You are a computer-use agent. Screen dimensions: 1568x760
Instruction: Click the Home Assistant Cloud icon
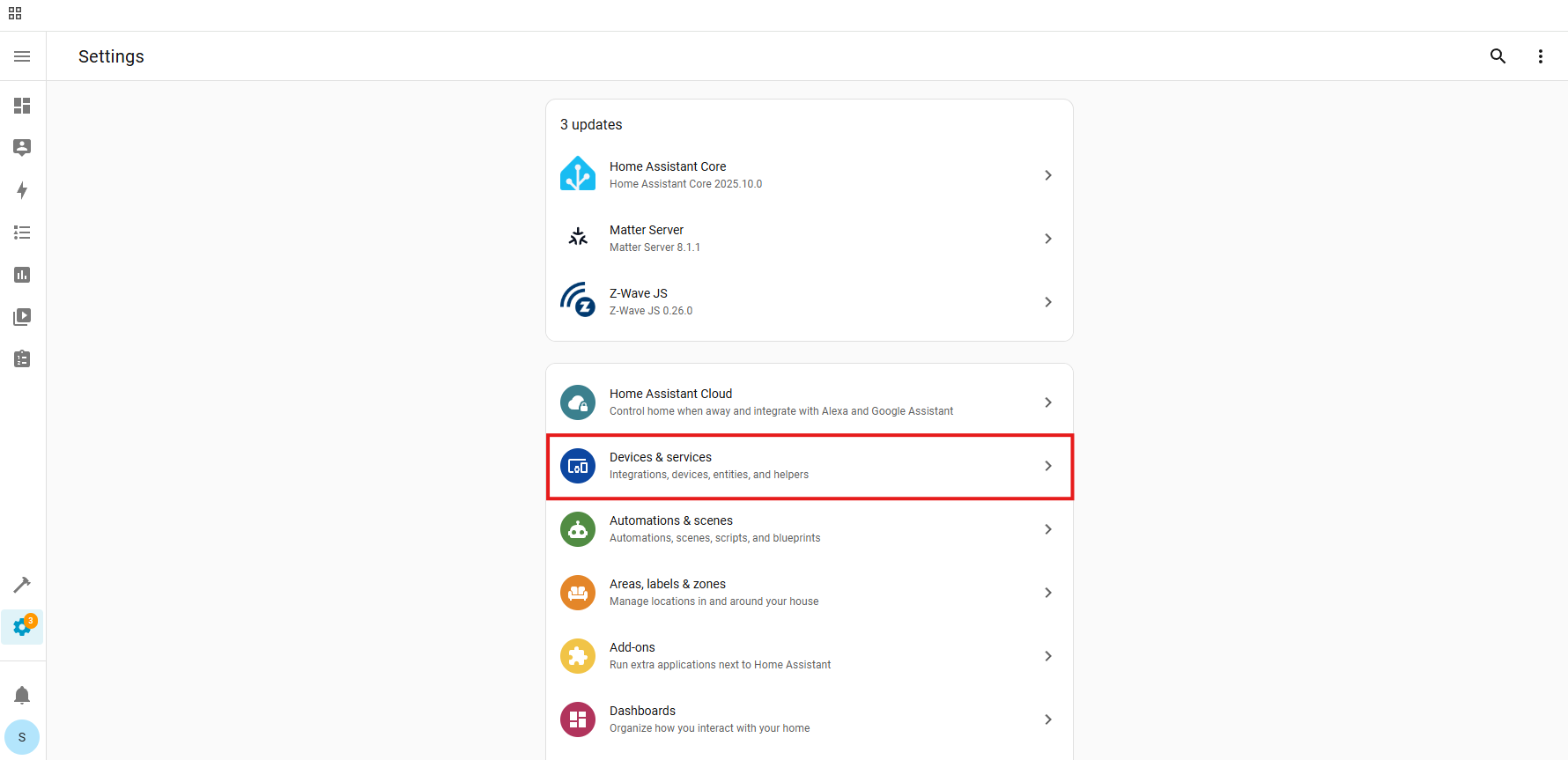pos(578,402)
